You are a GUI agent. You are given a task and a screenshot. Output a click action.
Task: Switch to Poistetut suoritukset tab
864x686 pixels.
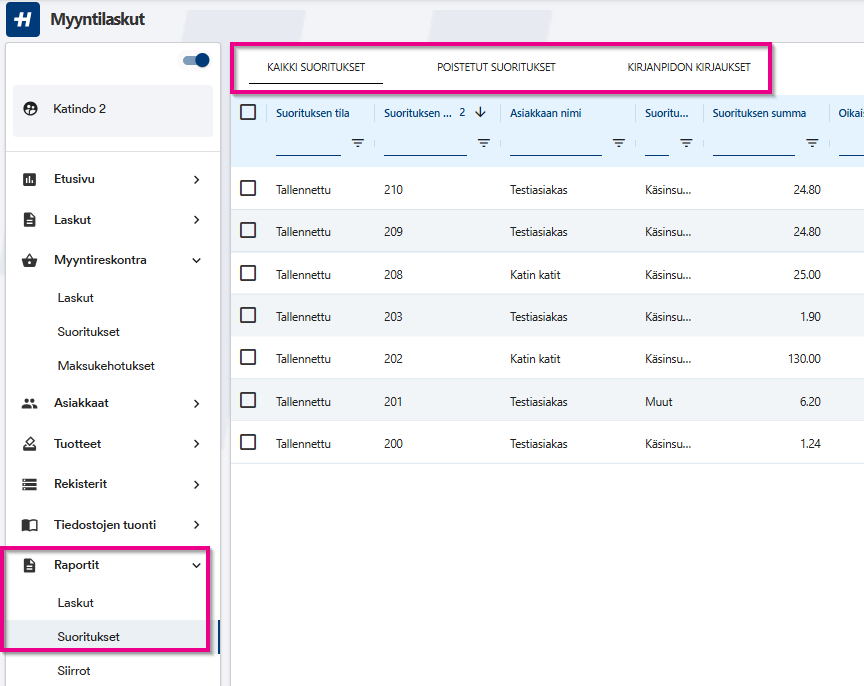pyautogui.click(x=496, y=67)
